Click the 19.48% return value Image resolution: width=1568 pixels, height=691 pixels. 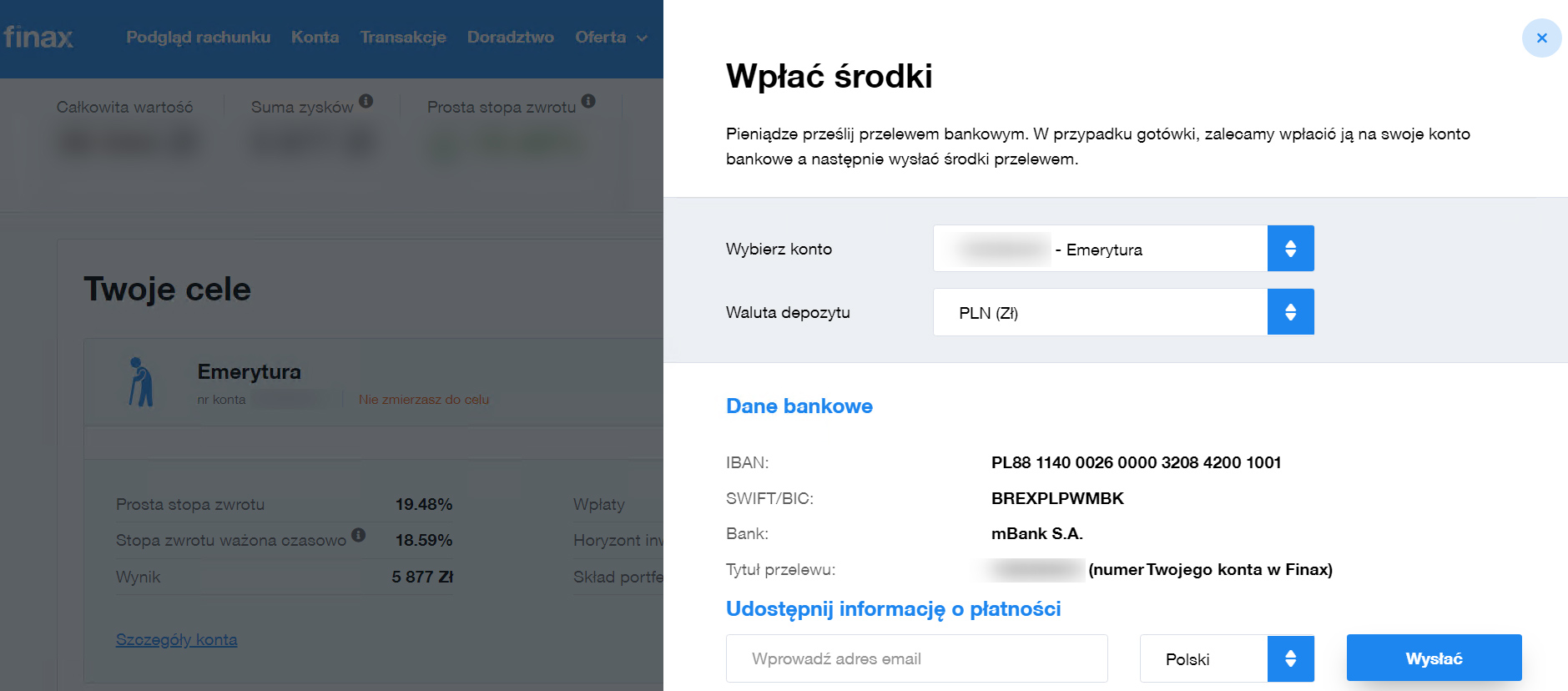click(424, 505)
